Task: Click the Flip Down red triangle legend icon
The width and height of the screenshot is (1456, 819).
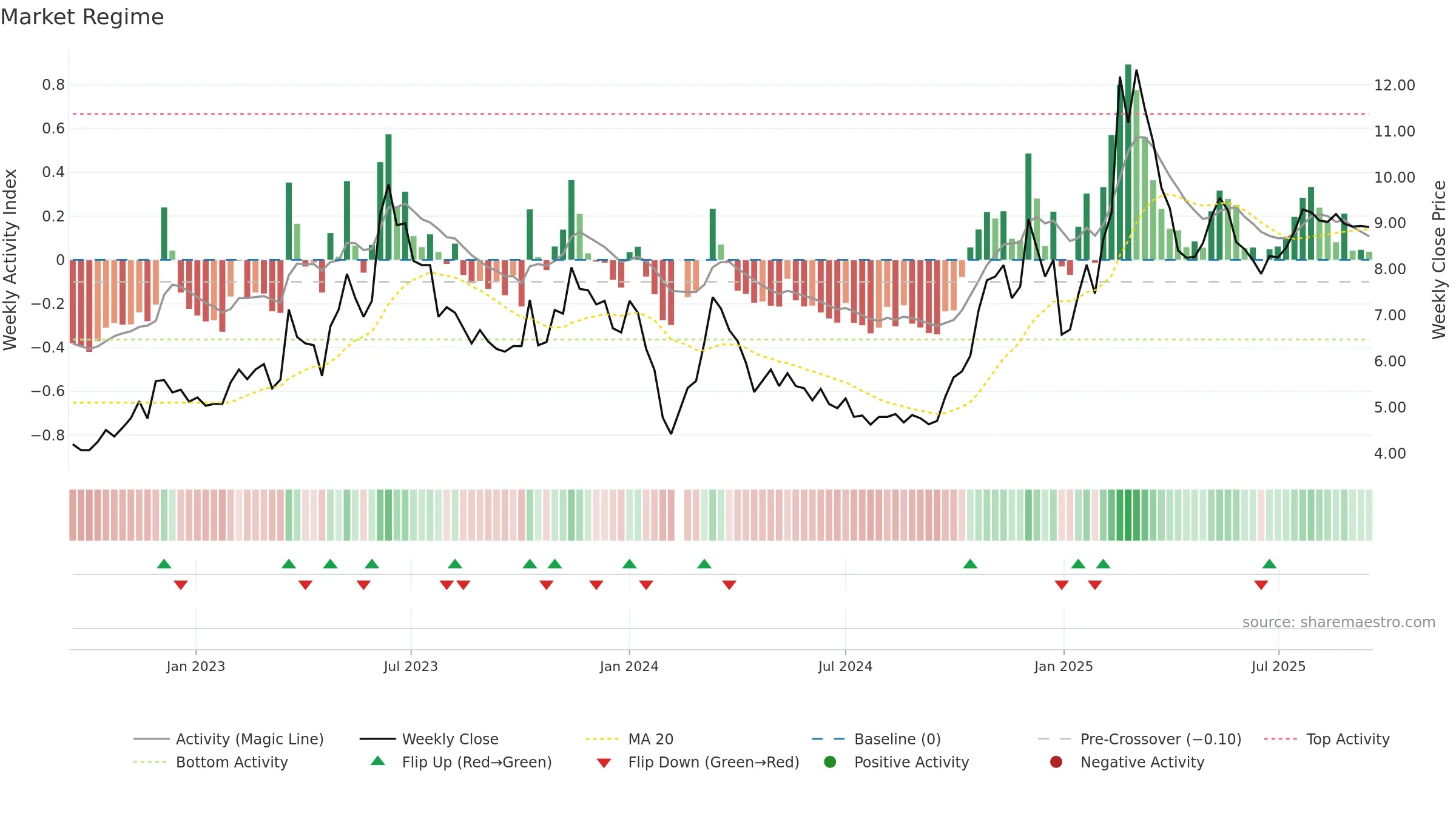Action: pos(604,763)
